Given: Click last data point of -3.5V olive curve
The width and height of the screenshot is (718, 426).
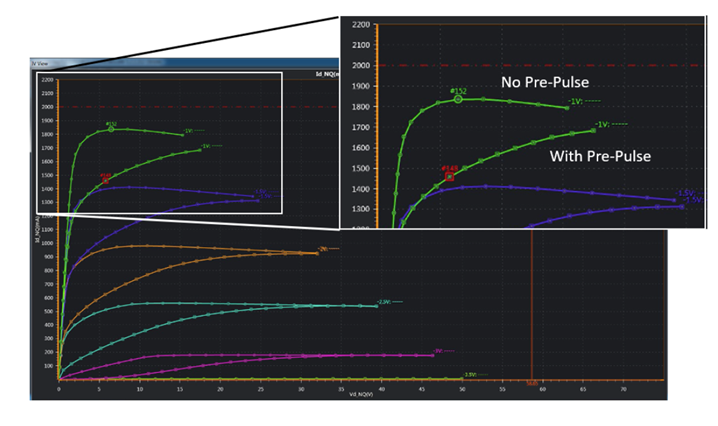Looking at the screenshot, I should coord(462,378).
